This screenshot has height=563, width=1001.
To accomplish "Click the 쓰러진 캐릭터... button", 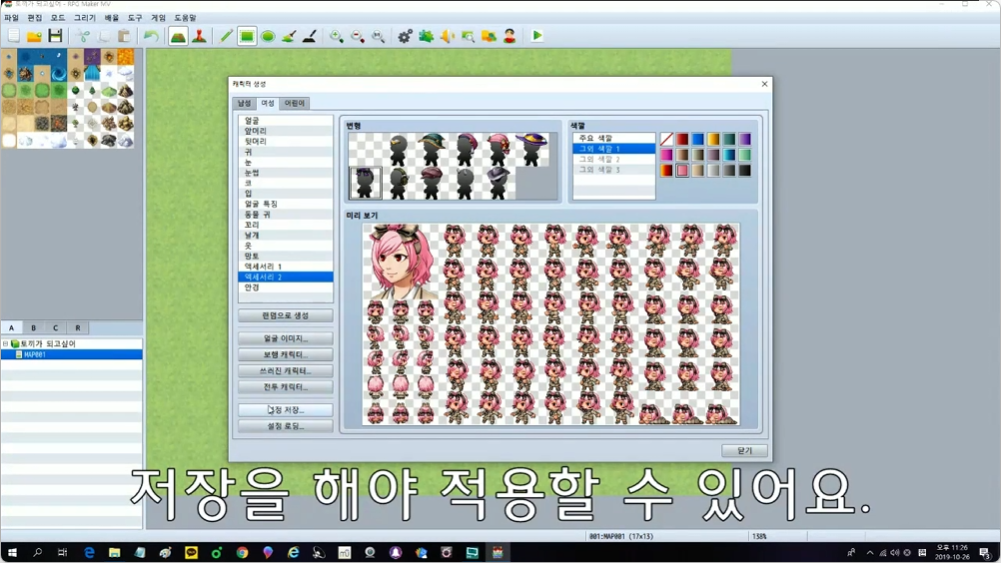I will pyautogui.click(x=285, y=371).
